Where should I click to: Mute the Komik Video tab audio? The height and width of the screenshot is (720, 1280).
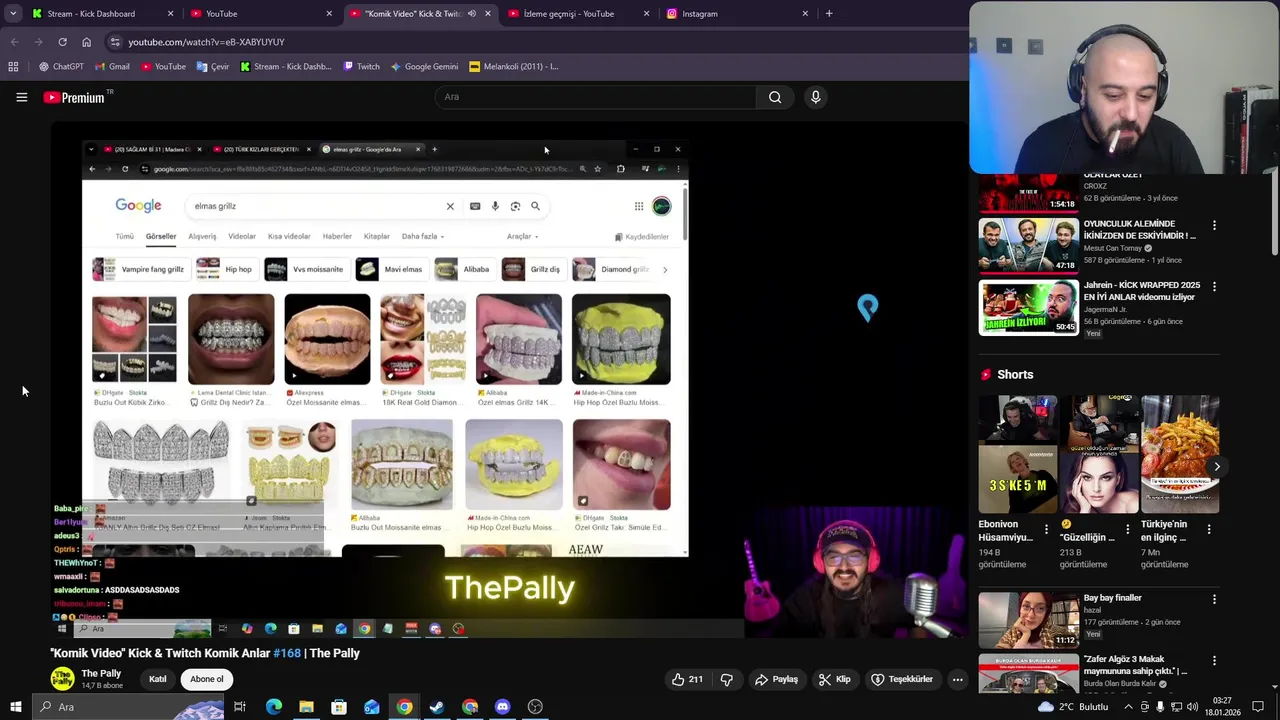[x=472, y=14]
